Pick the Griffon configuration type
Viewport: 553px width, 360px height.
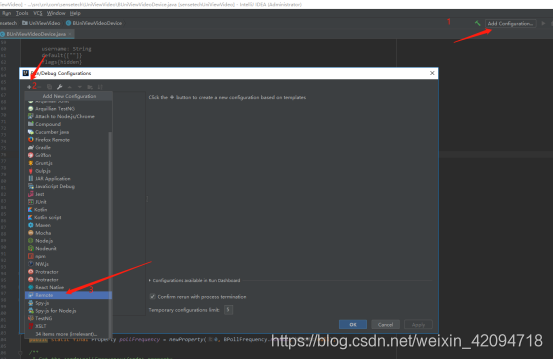tap(68, 155)
